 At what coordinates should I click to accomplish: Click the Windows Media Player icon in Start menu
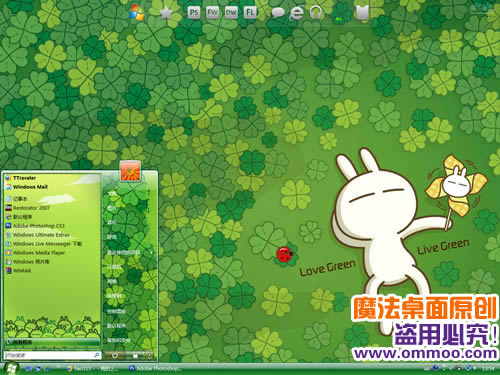tap(8, 253)
